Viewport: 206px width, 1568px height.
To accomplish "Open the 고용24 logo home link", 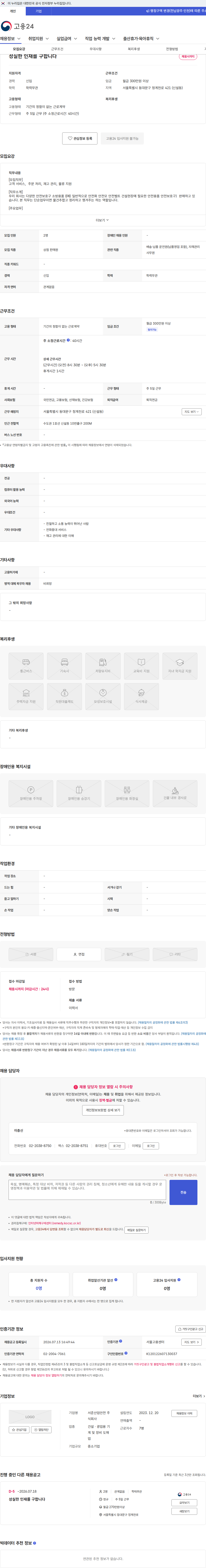I will (x=17, y=26).
